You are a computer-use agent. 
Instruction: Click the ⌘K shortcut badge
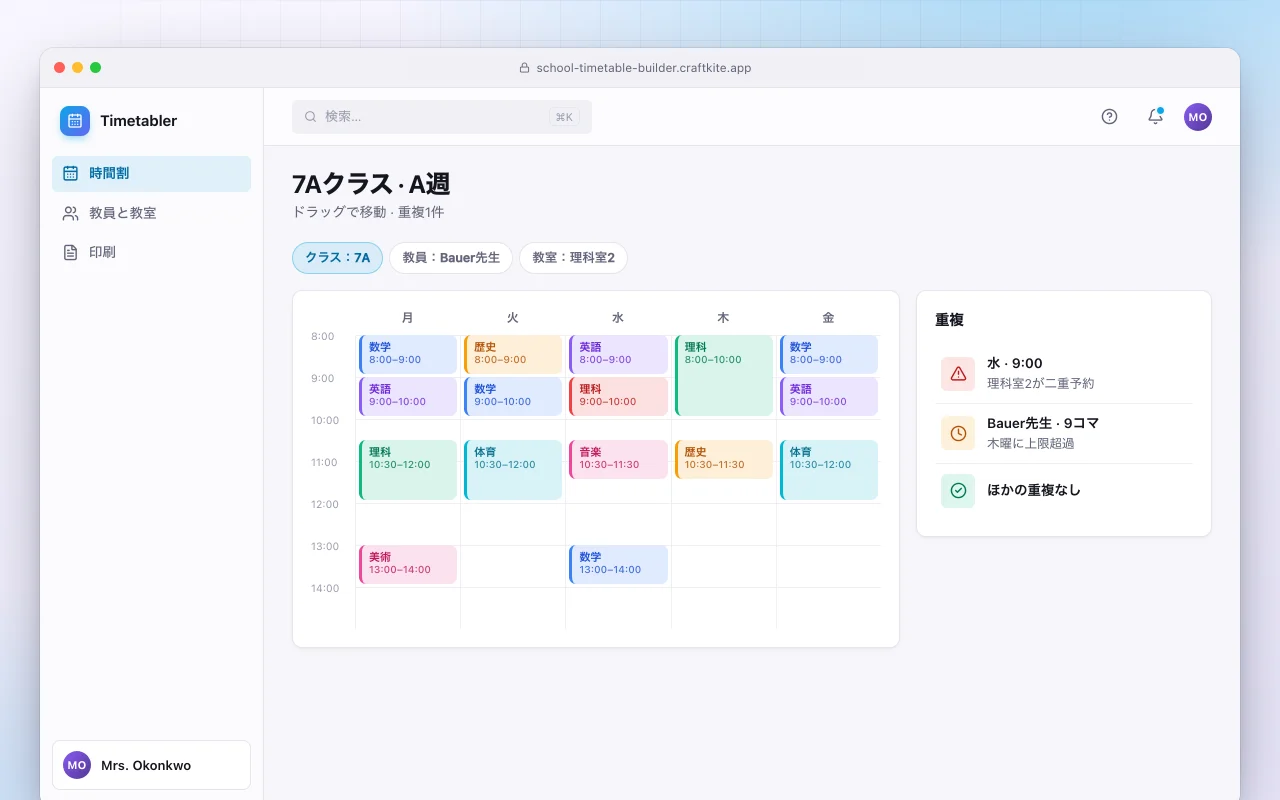click(x=564, y=117)
